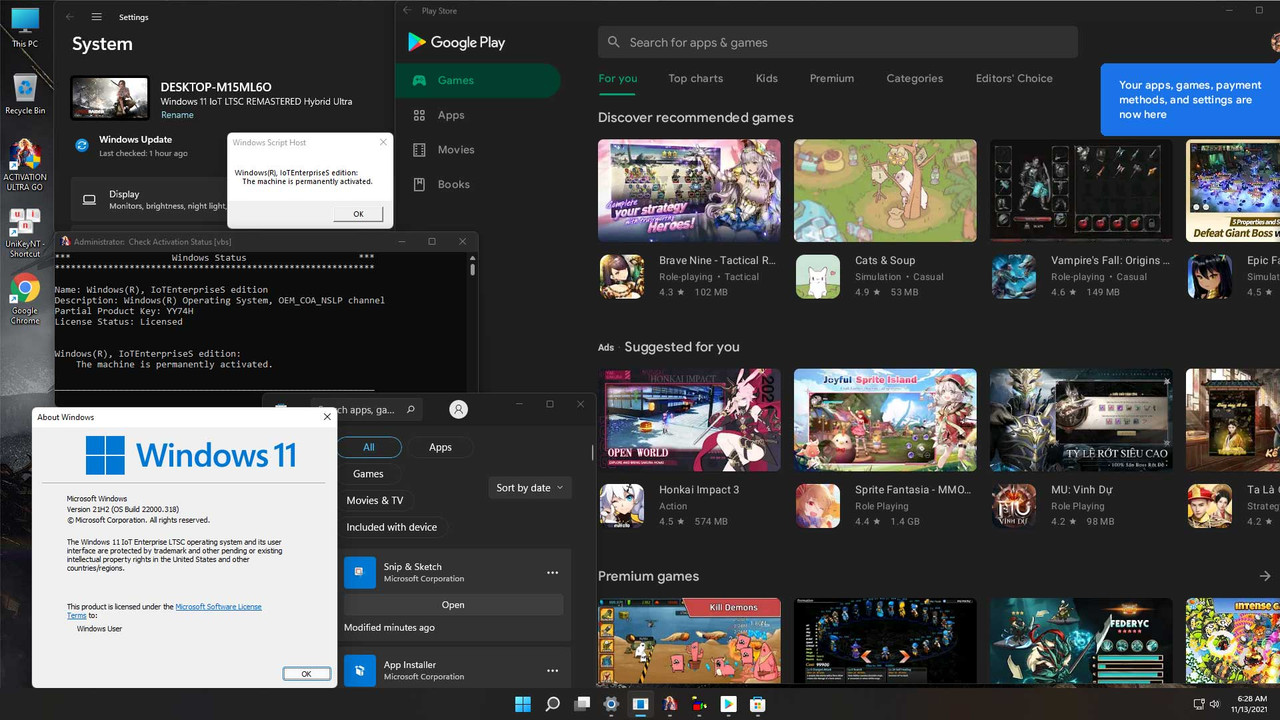Expand Premium games with the arrow

(x=1264, y=576)
